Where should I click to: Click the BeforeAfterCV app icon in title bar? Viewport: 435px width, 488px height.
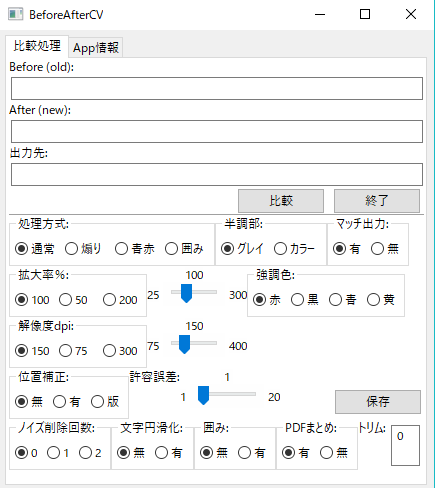point(15,14)
